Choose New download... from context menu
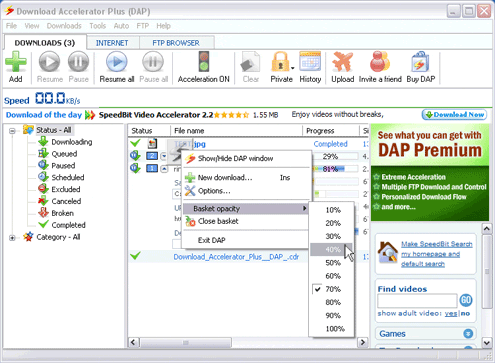The image size is (495, 363). click(x=245, y=178)
